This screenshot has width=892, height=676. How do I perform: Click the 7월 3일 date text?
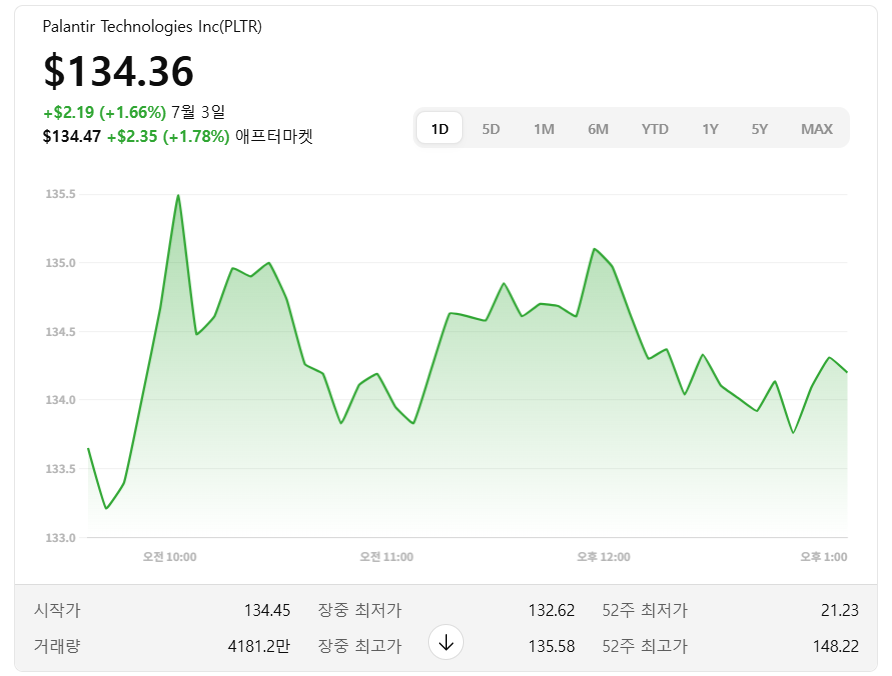(x=198, y=112)
